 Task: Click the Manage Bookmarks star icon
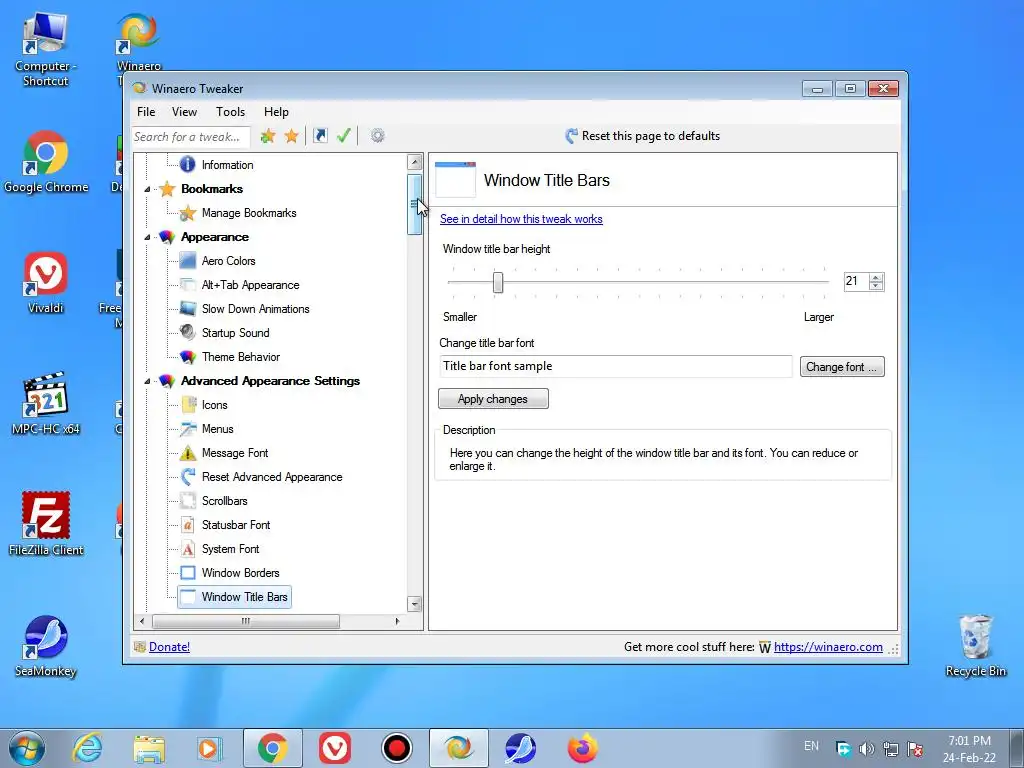[187, 213]
